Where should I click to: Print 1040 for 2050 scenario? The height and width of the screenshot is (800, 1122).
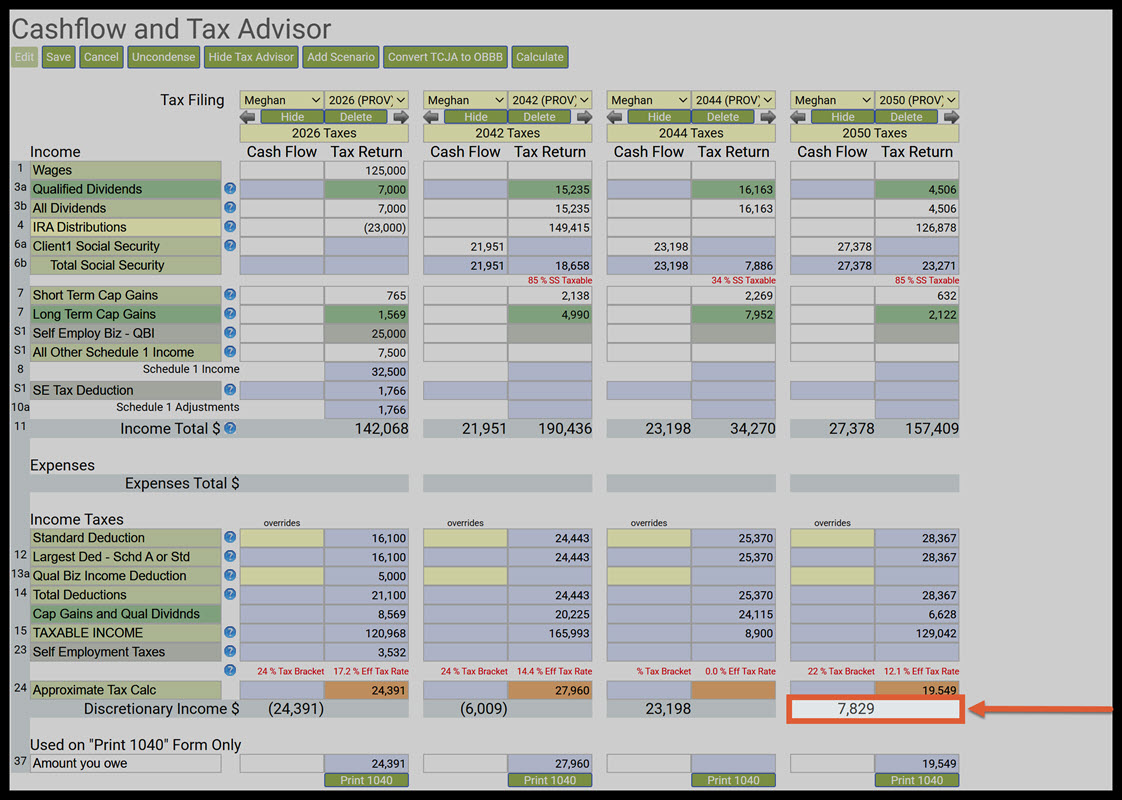coord(917,780)
